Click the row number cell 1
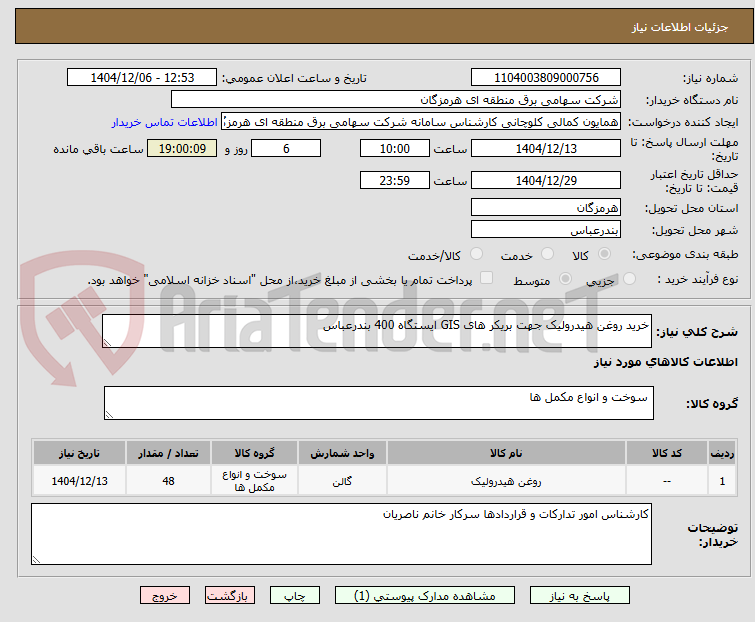Viewport: 755px width, 622px height. [722, 480]
